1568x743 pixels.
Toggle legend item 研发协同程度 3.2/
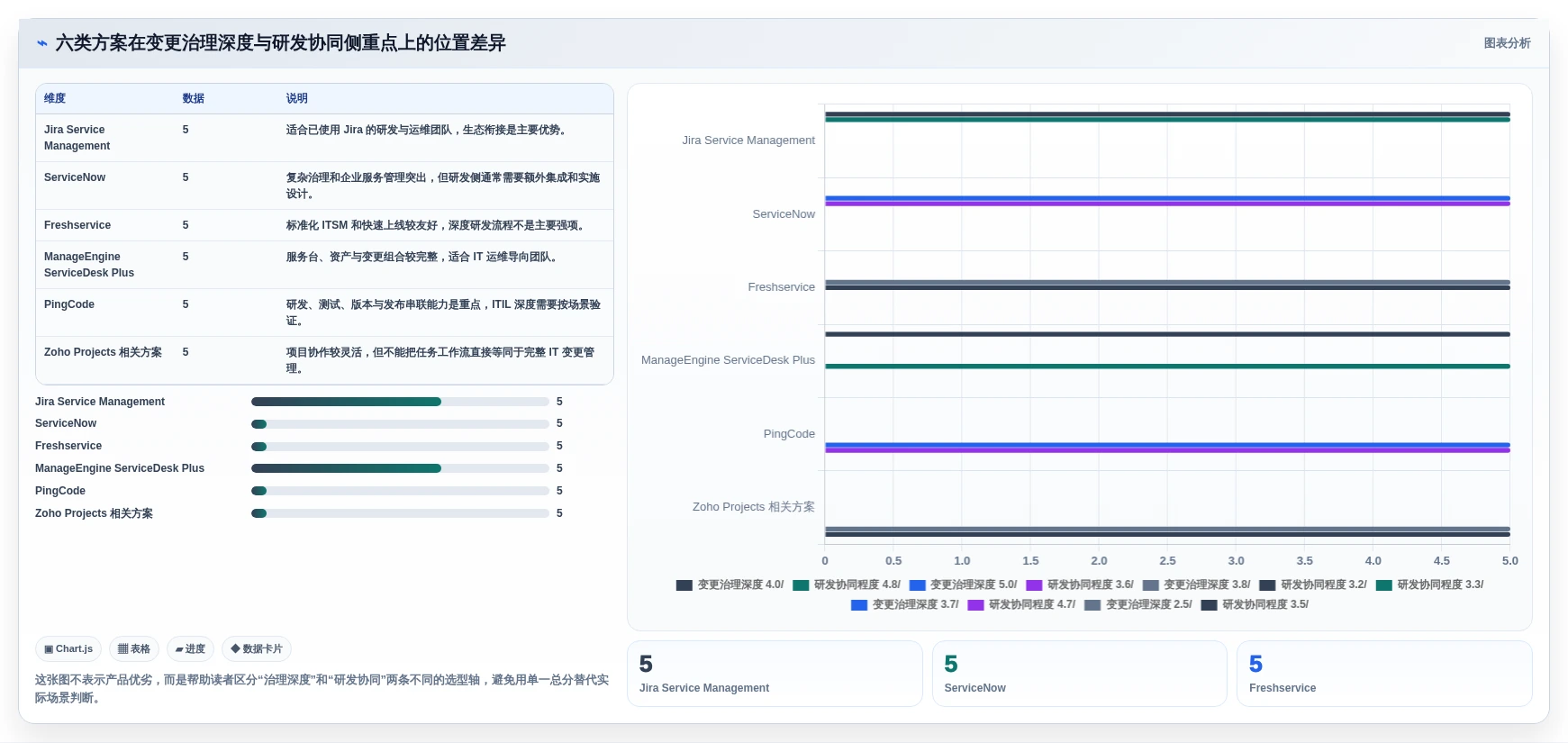[1313, 584]
